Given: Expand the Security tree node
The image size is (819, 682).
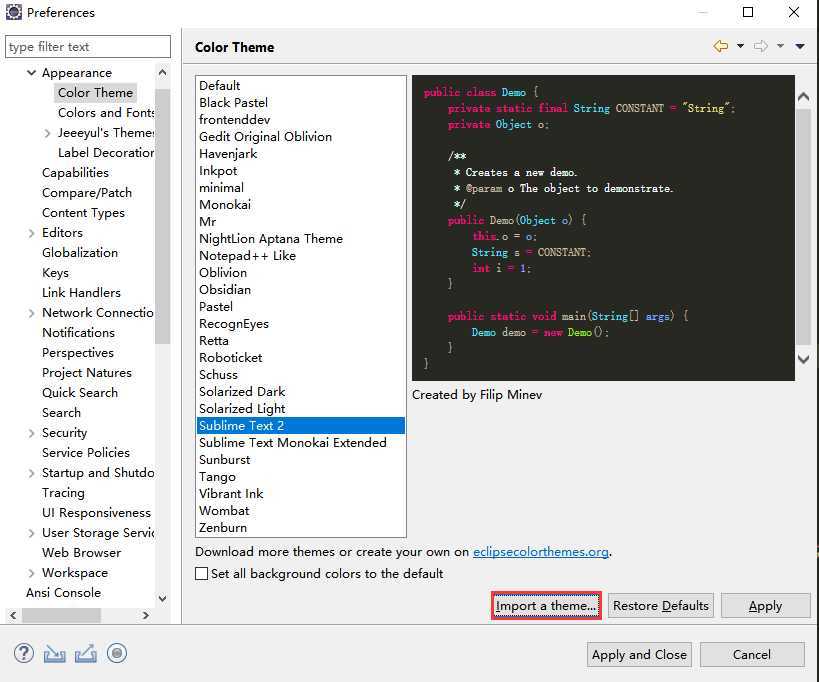Looking at the screenshot, I should click(32, 433).
